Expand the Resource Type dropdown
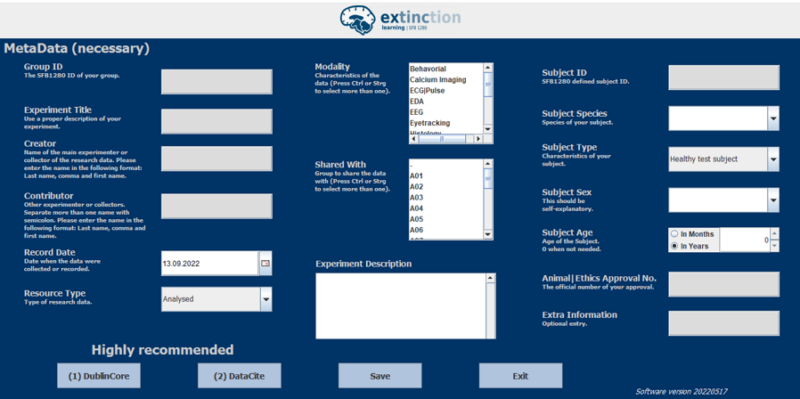 (266, 300)
